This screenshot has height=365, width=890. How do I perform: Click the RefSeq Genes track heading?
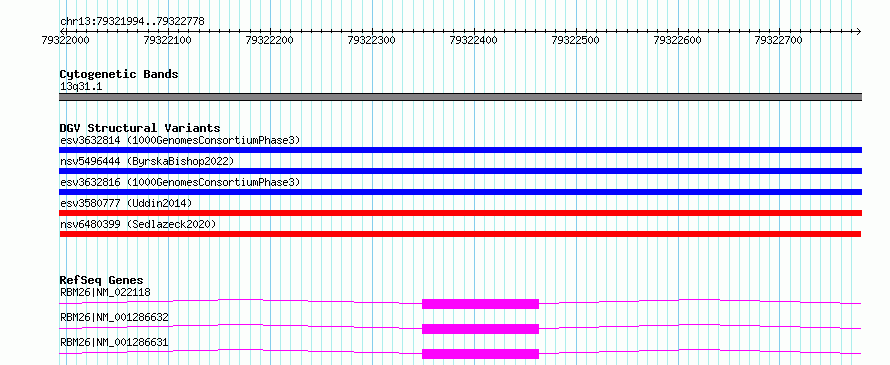[102, 280]
